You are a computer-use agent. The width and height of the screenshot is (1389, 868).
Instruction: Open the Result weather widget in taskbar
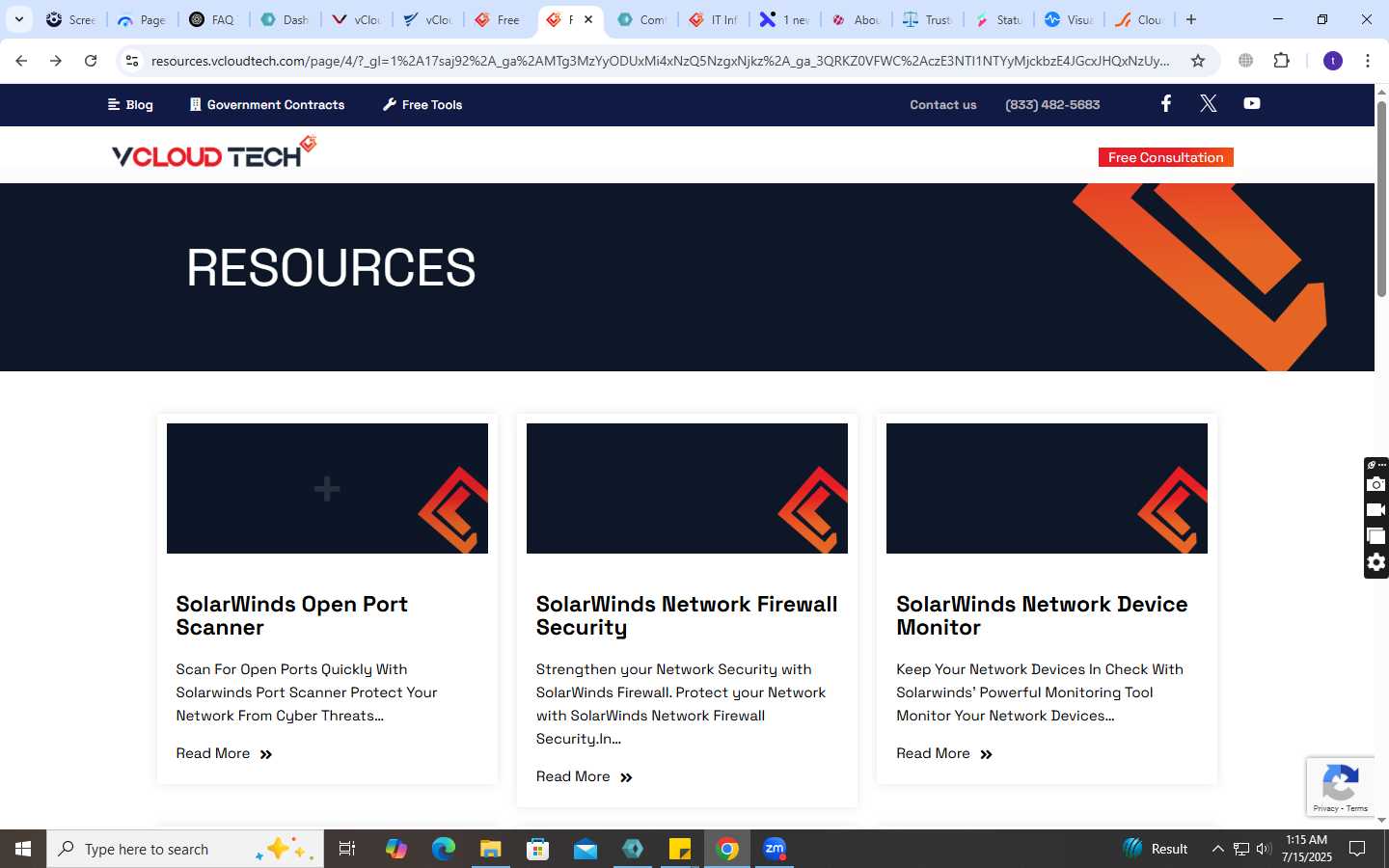pos(1156,849)
